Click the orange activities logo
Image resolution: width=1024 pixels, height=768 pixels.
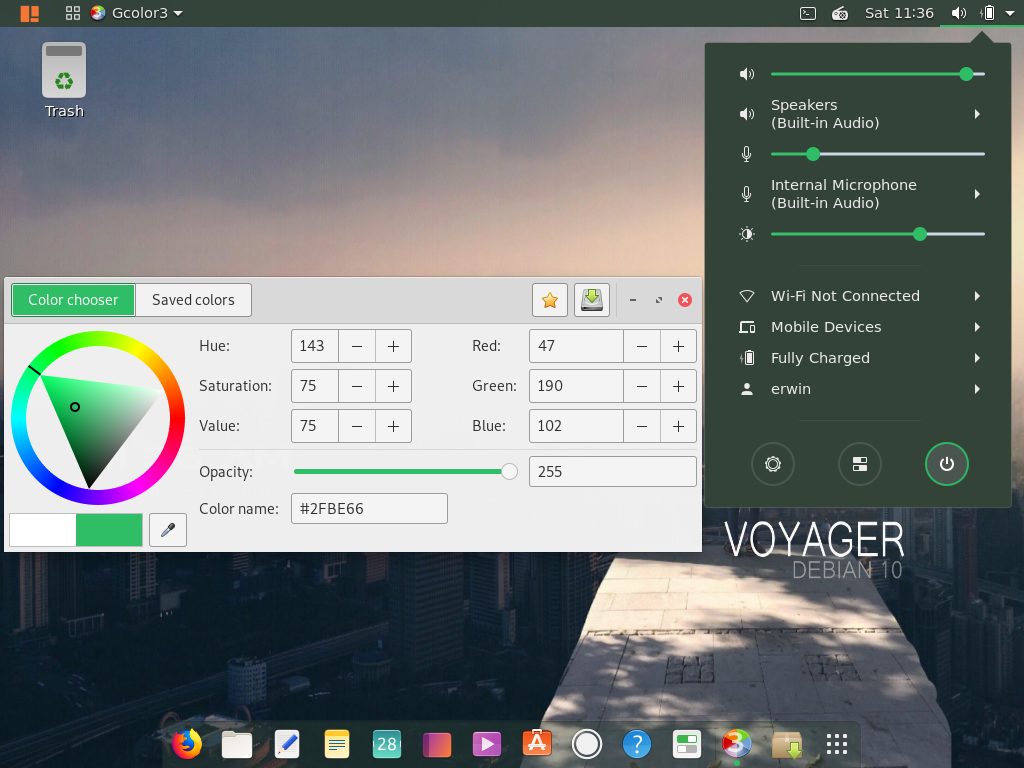(x=29, y=13)
